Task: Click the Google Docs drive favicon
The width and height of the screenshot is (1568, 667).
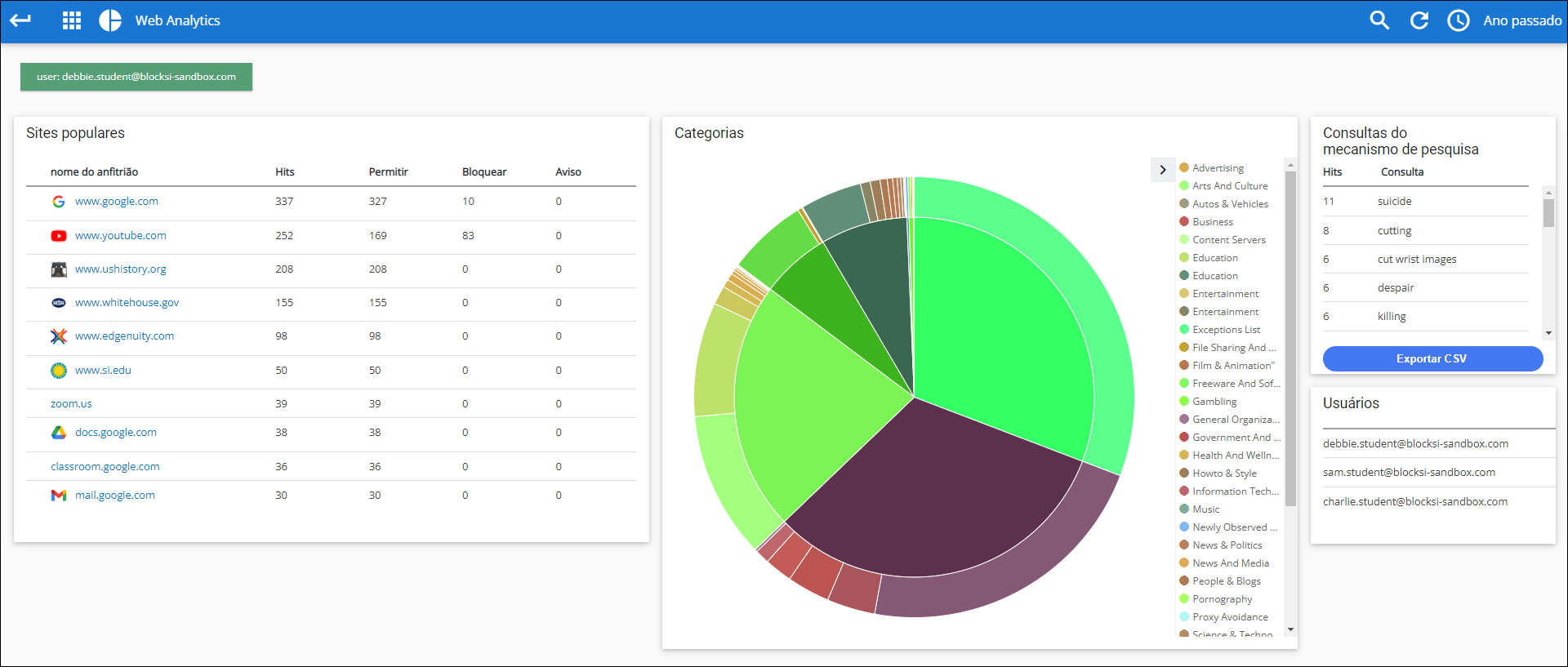Action: click(x=59, y=433)
